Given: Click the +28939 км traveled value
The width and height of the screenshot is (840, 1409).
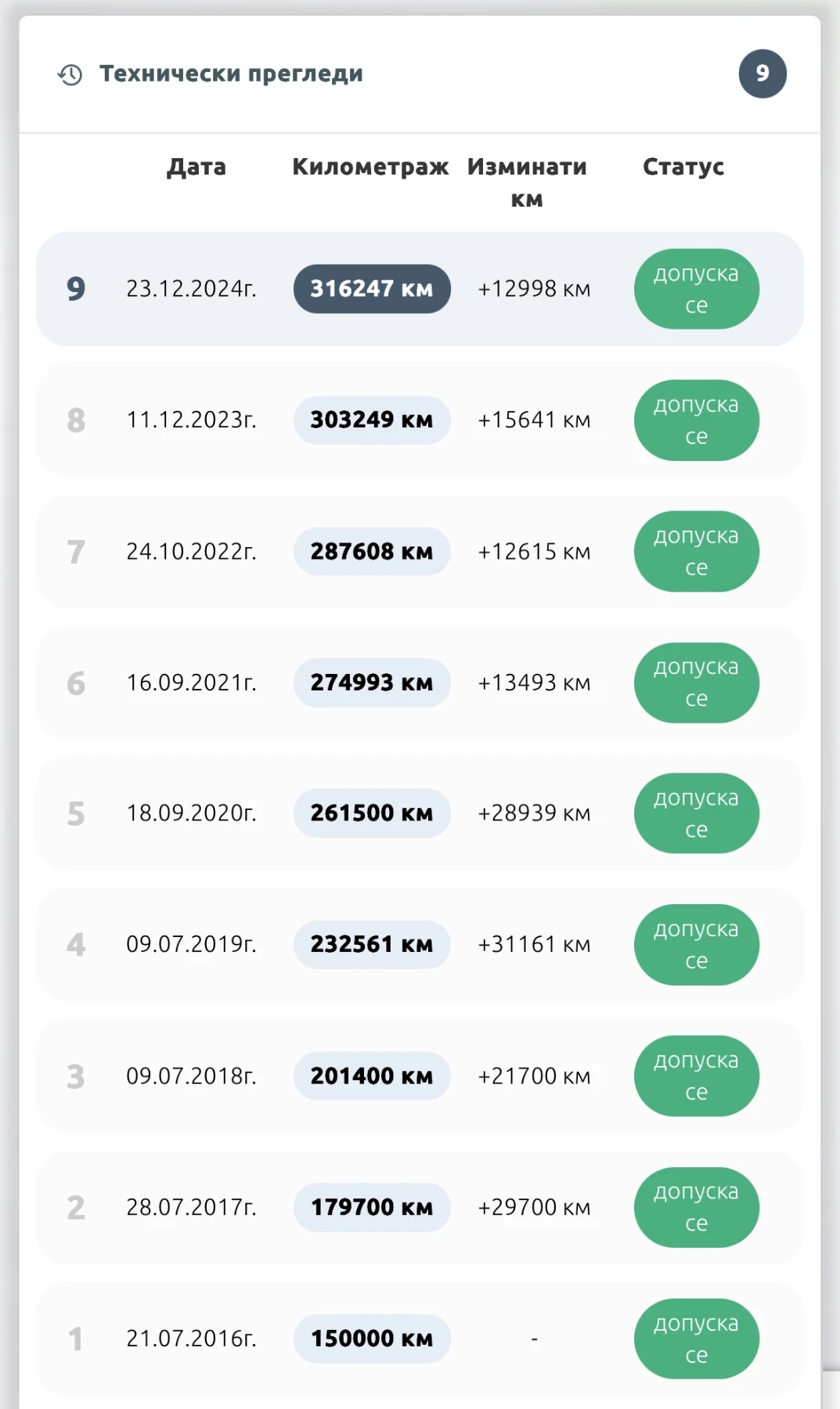Looking at the screenshot, I should [534, 813].
